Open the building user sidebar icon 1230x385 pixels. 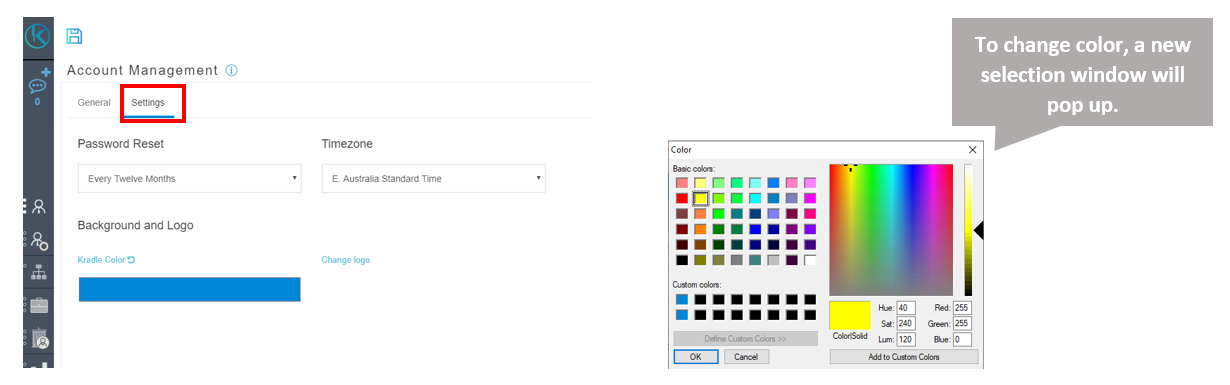pos(39,339)
